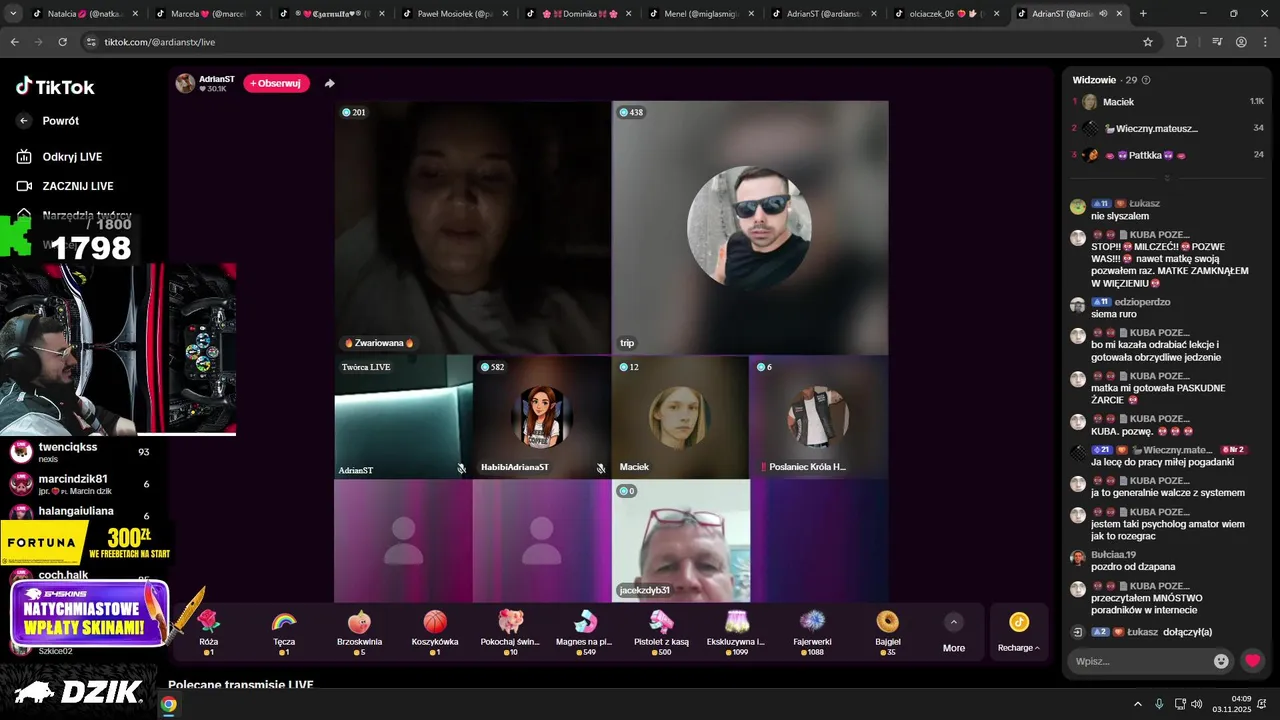Select the jacekzdyb31 guest video tile

click(x=680, y=540)
